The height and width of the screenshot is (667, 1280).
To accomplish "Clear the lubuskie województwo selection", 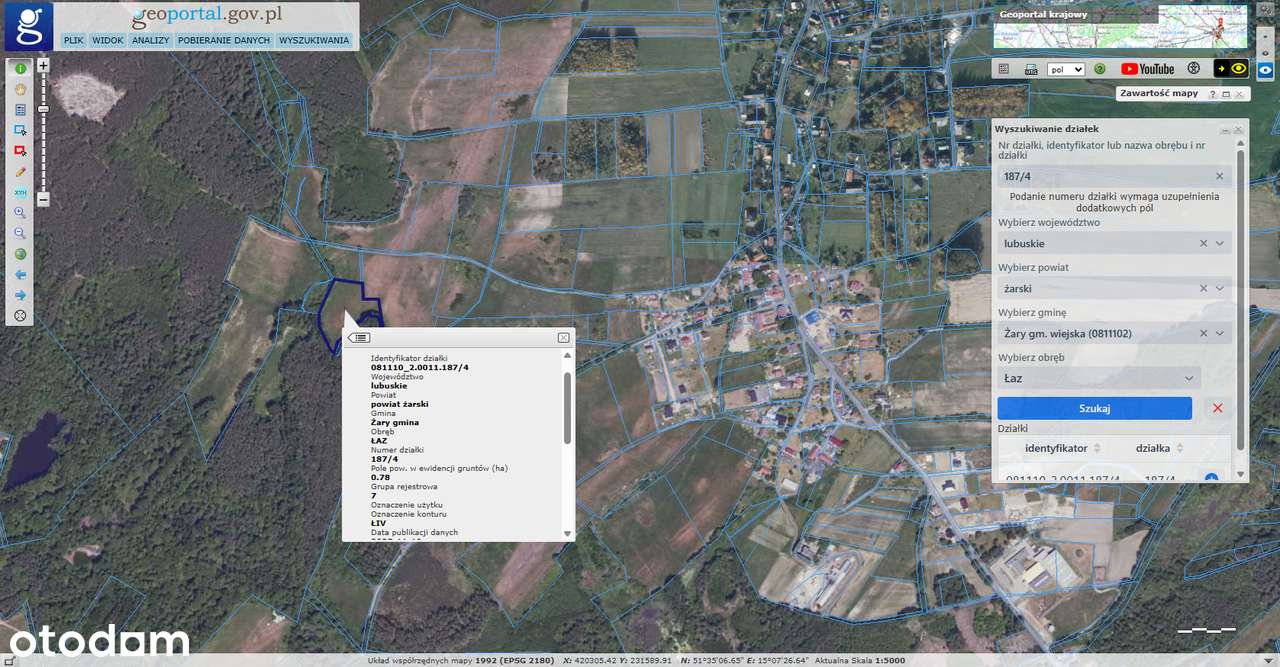I will pyautogui.click(x=1204, y=243).
